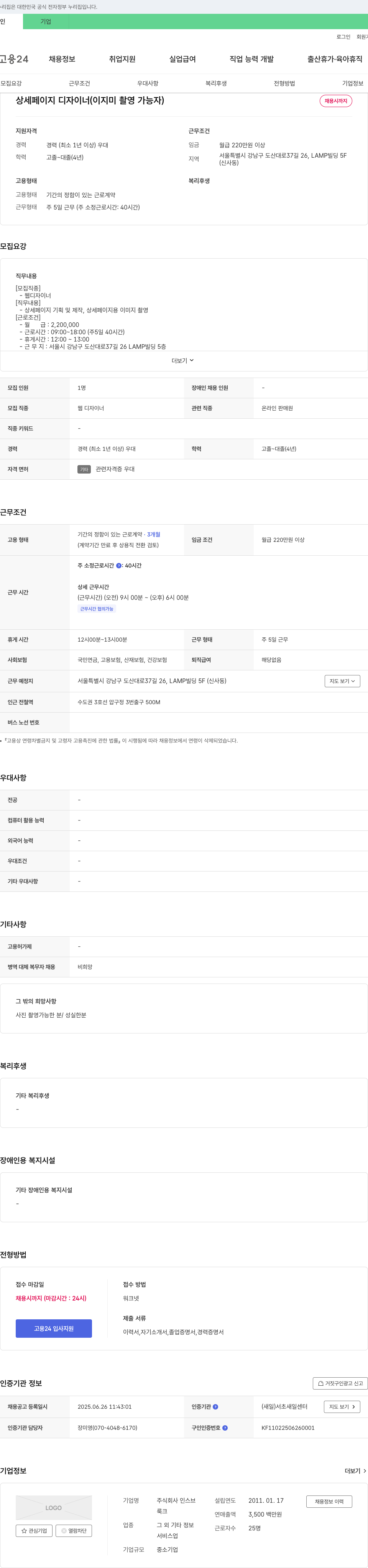This screenshot has width=368, height=1568.
Task: Report false ad with 거짓구인광고 신고
Action: (340, 1383)
